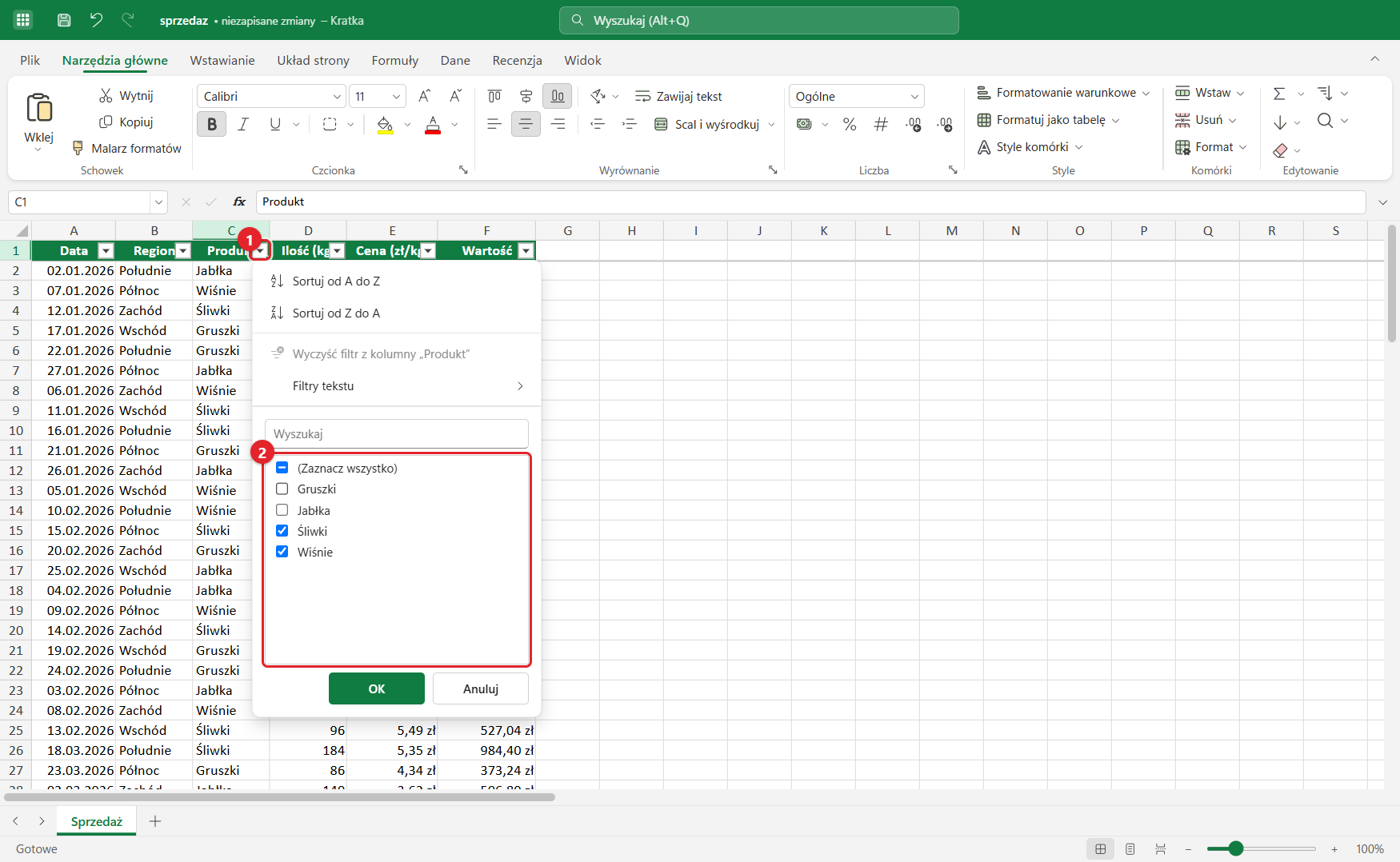Image resolution: width=1400 pixels, height=862 pixels.
Task: Switch to the Formuły tab
Action: (395, 60)
